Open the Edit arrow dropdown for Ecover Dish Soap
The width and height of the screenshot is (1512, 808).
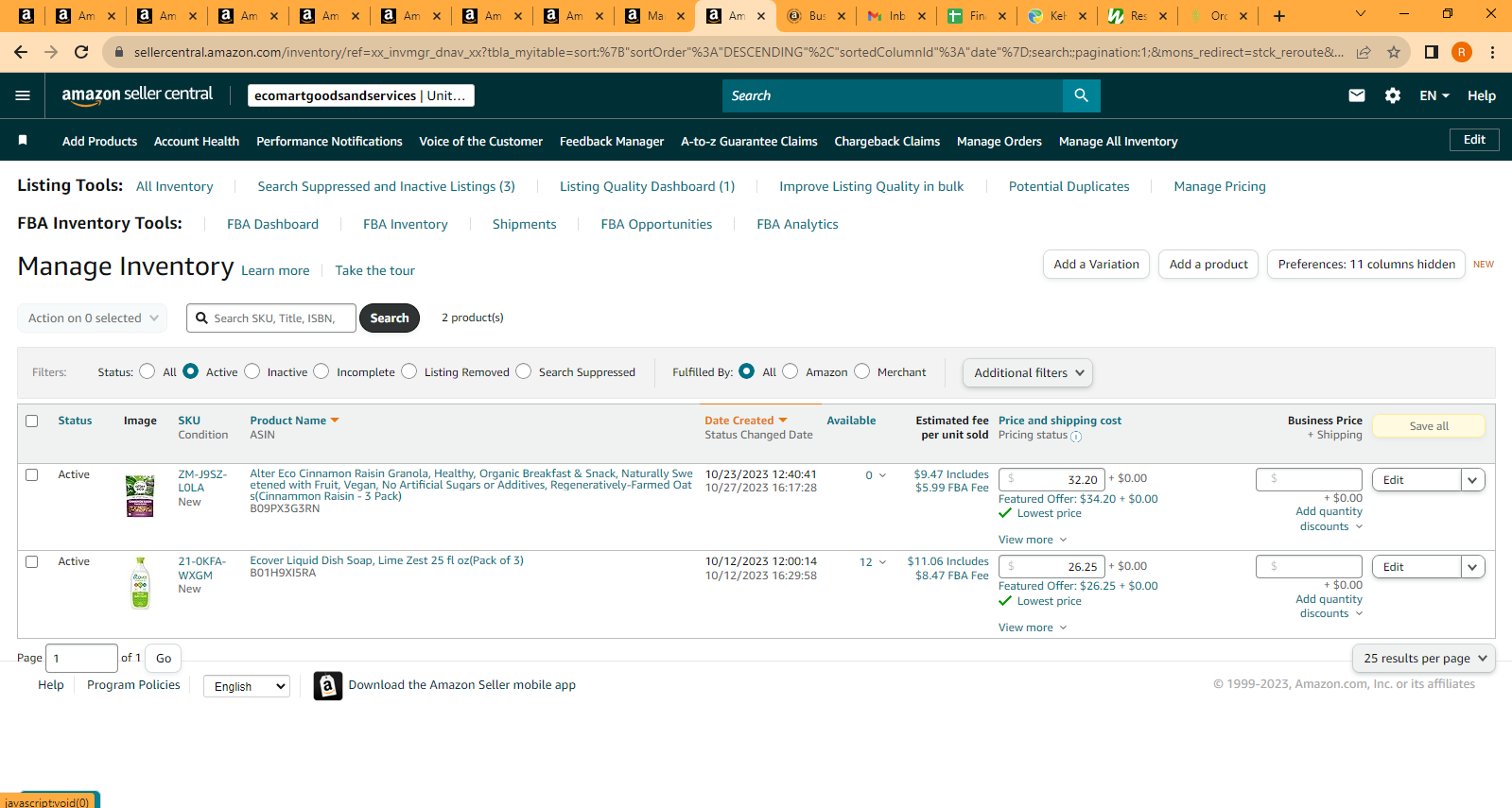[1472, 567]
